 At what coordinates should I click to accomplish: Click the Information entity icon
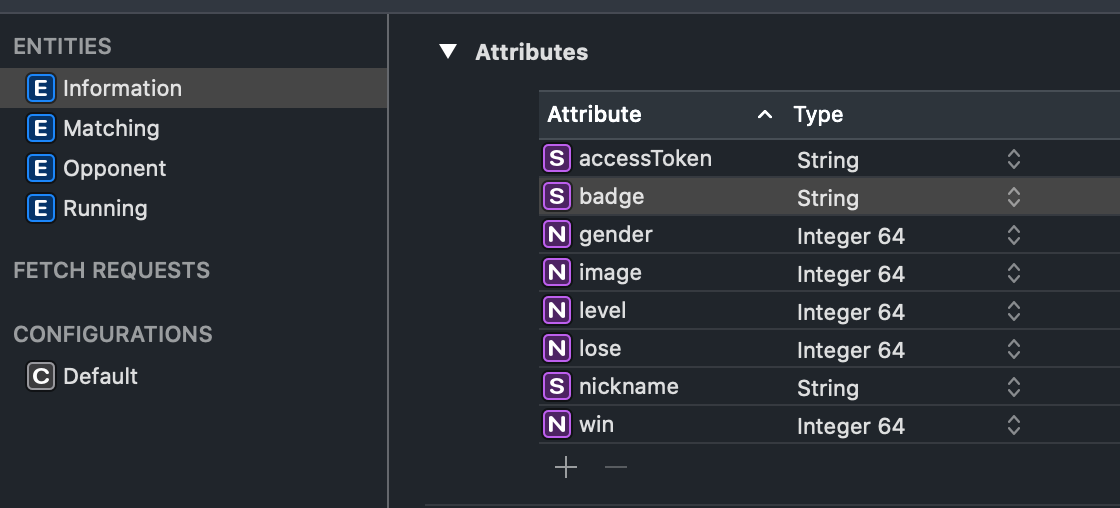click(x=41, y=88)
